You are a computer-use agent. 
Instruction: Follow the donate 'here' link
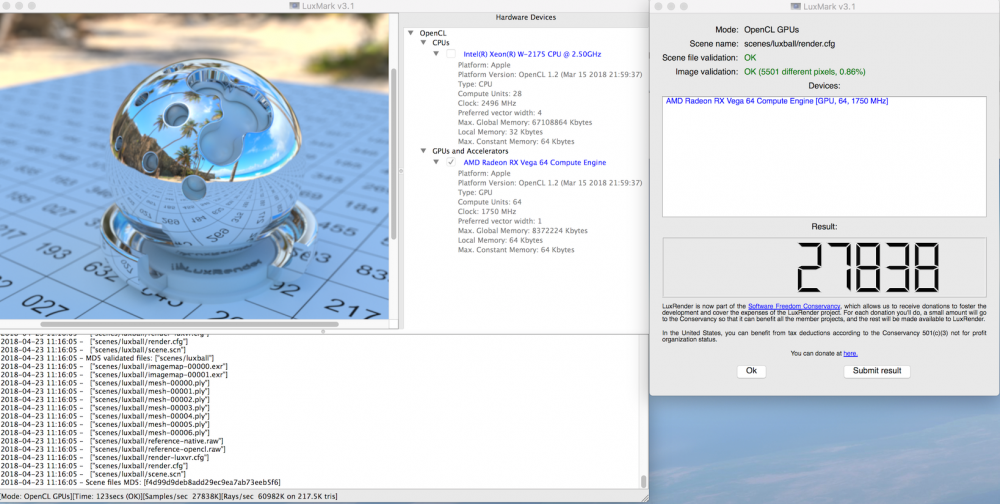[850, 353]
